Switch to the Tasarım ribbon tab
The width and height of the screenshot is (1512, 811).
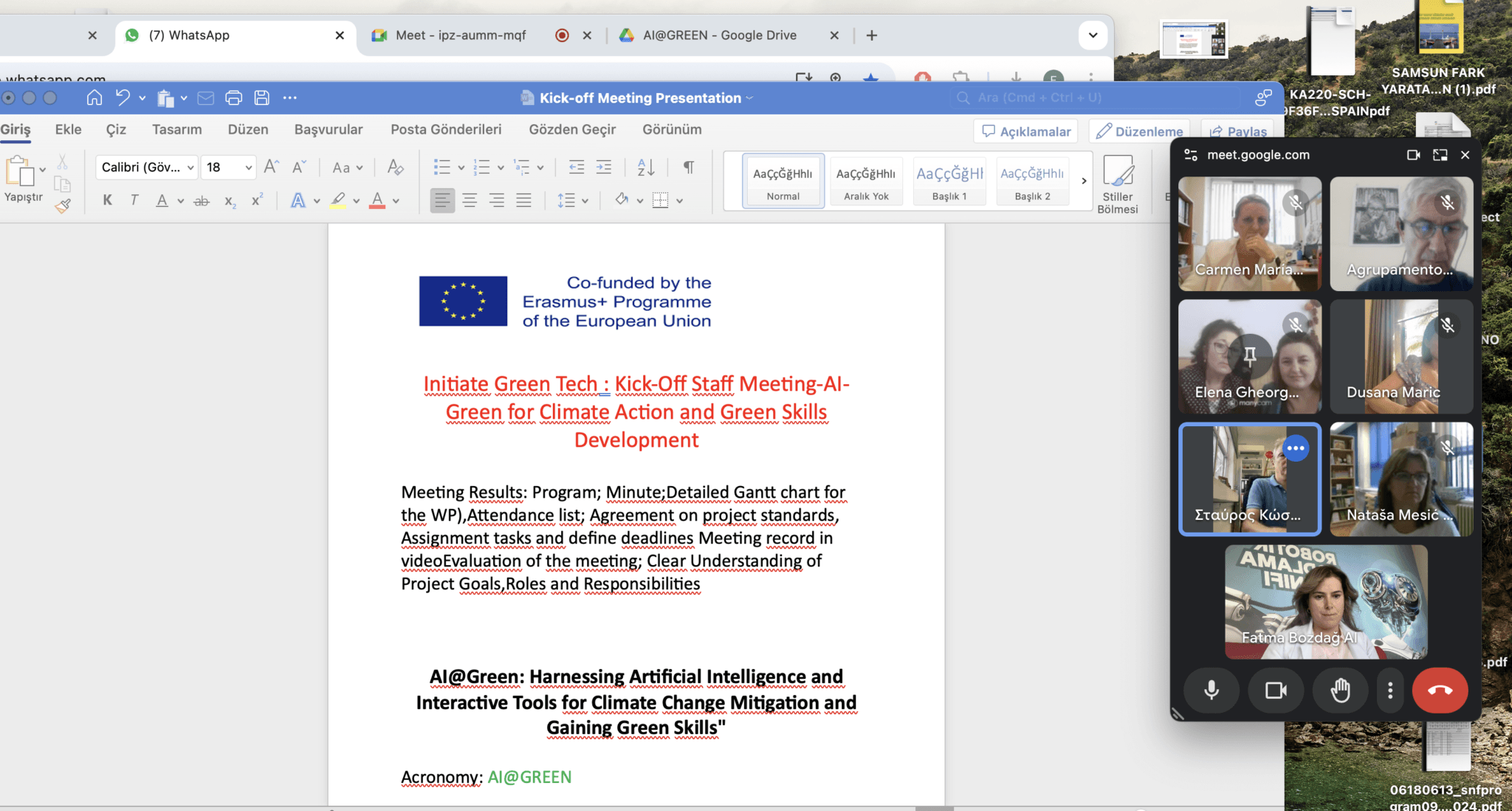point(176,129)
